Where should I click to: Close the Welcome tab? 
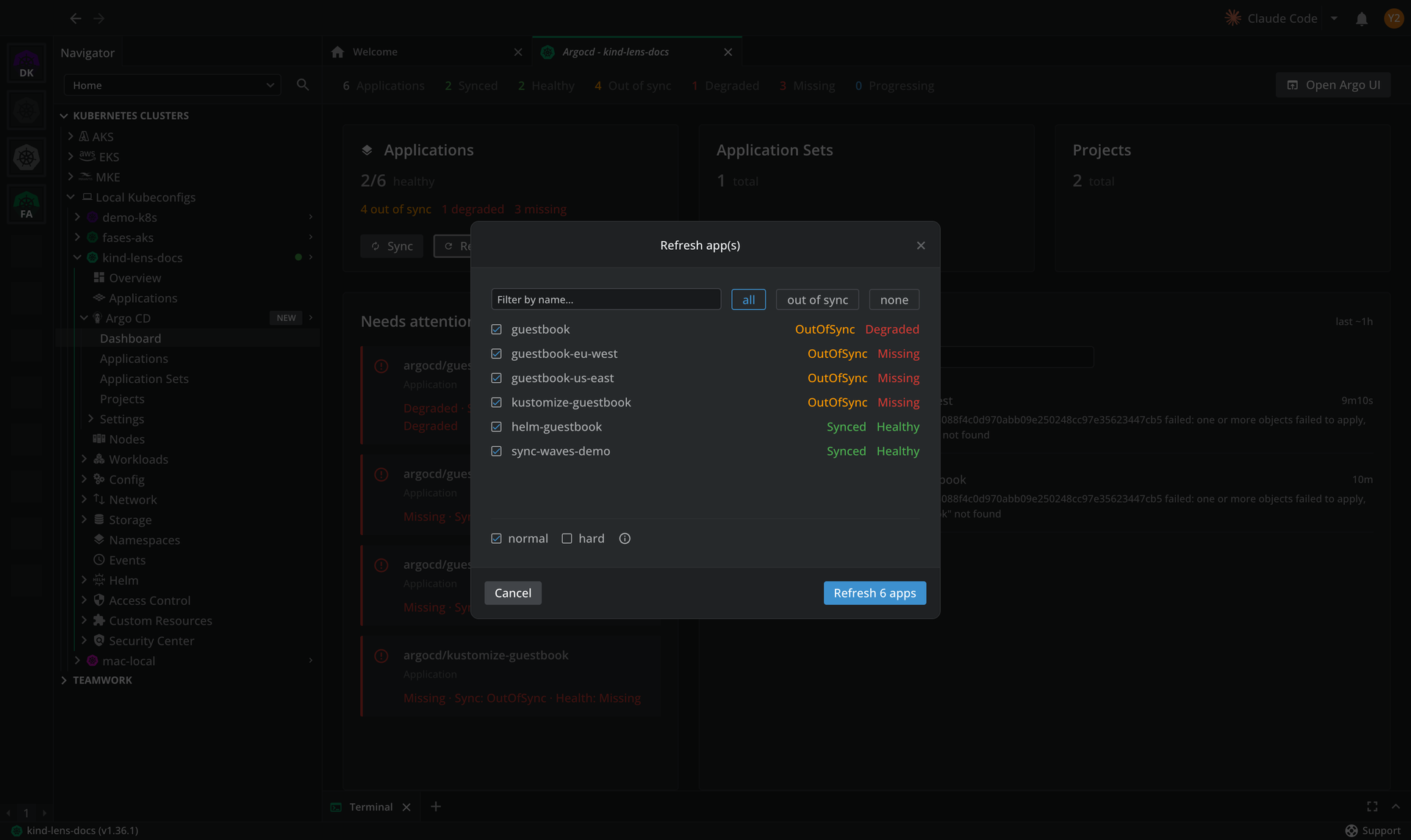(518, 52)
